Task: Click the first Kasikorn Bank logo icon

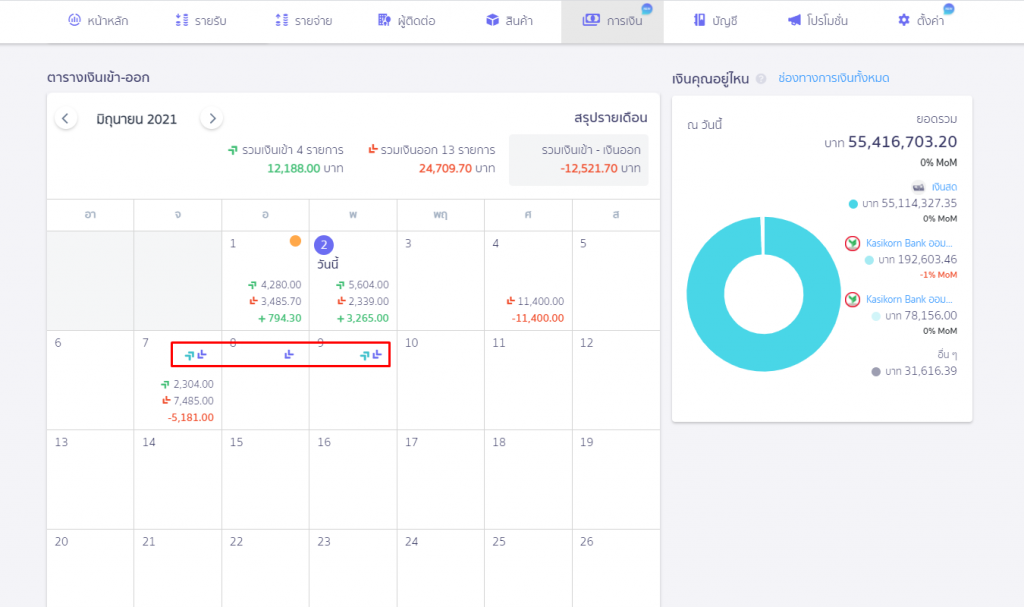Action: pyautogui.click(x=853, y=243)
